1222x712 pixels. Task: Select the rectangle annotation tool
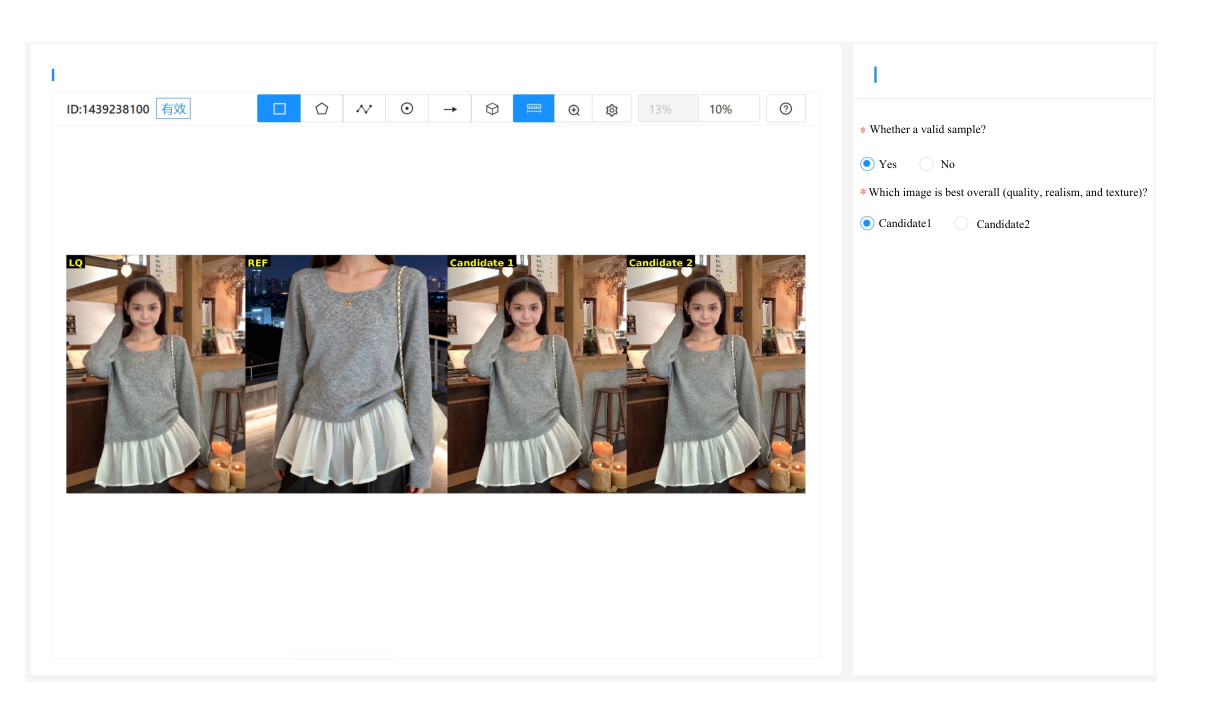pos(279,109)
